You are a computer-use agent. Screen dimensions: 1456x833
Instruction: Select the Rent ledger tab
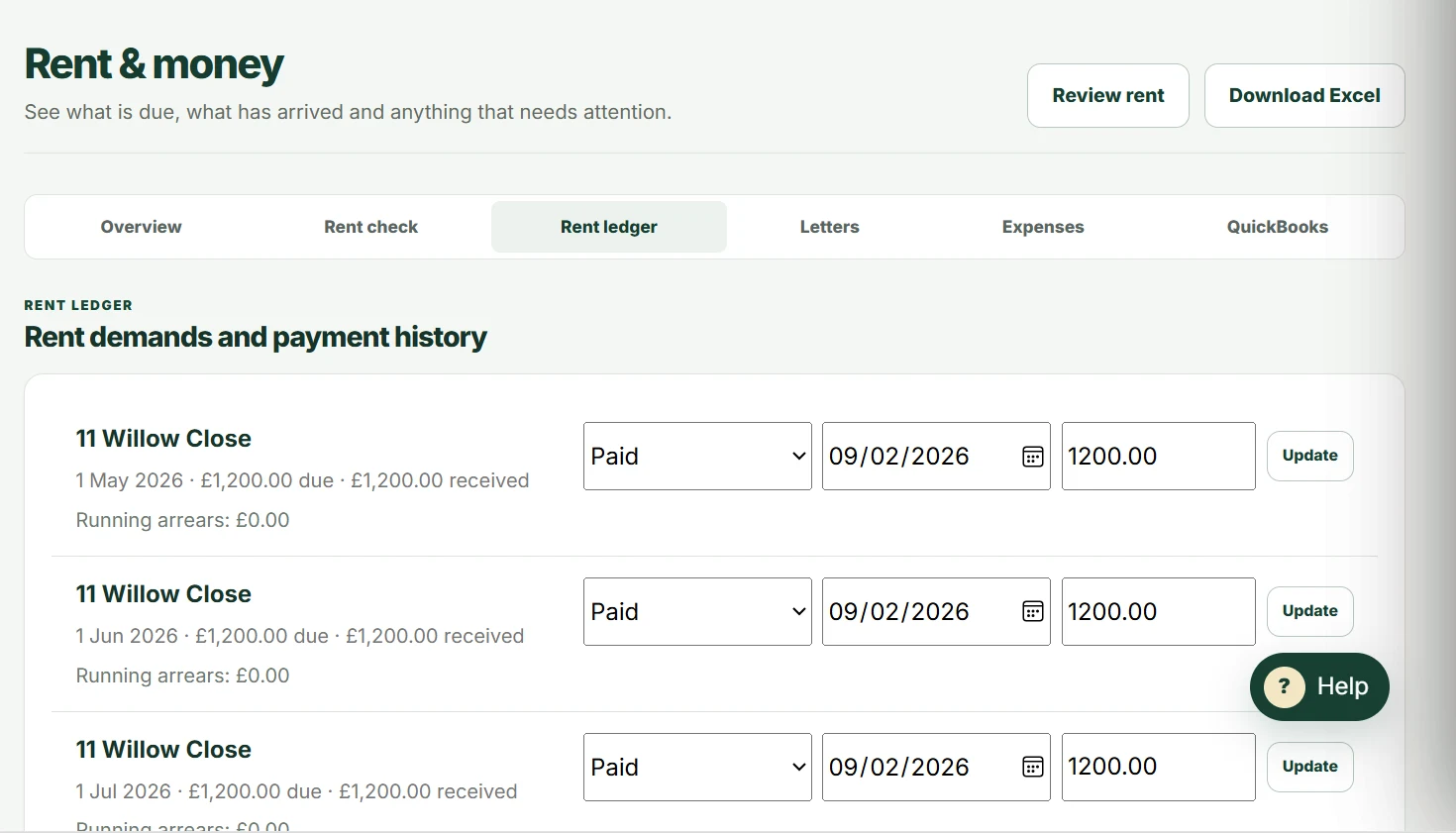pos(609,227)
